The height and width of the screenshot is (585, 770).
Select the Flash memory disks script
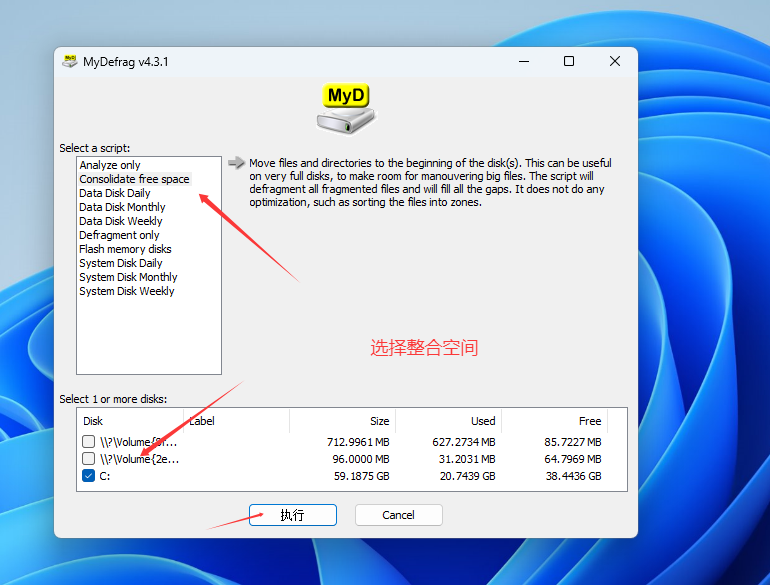pyautogui.click(x=125, y=249)
